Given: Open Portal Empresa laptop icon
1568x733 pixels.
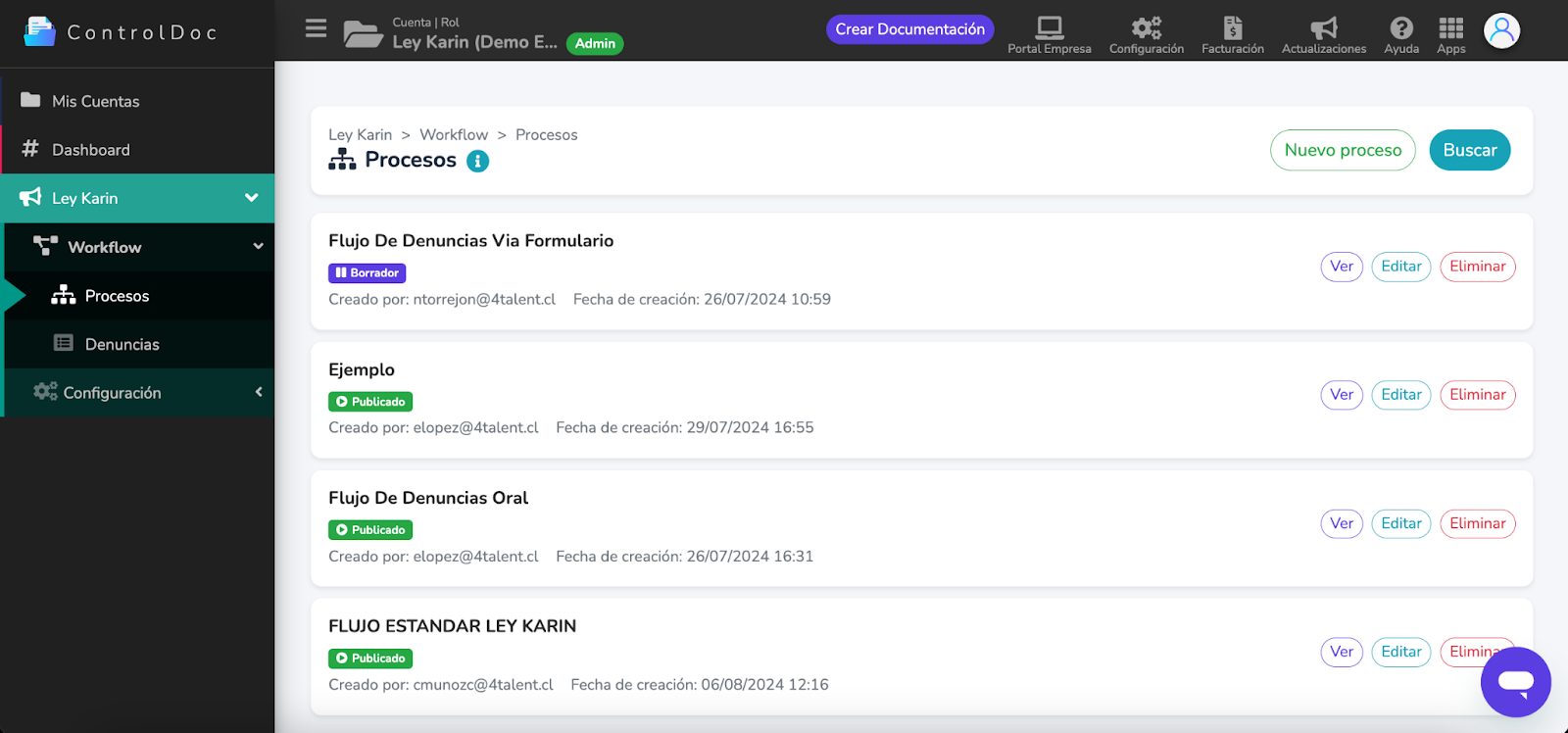Looking at the screenshot, I should [1050, 27].
